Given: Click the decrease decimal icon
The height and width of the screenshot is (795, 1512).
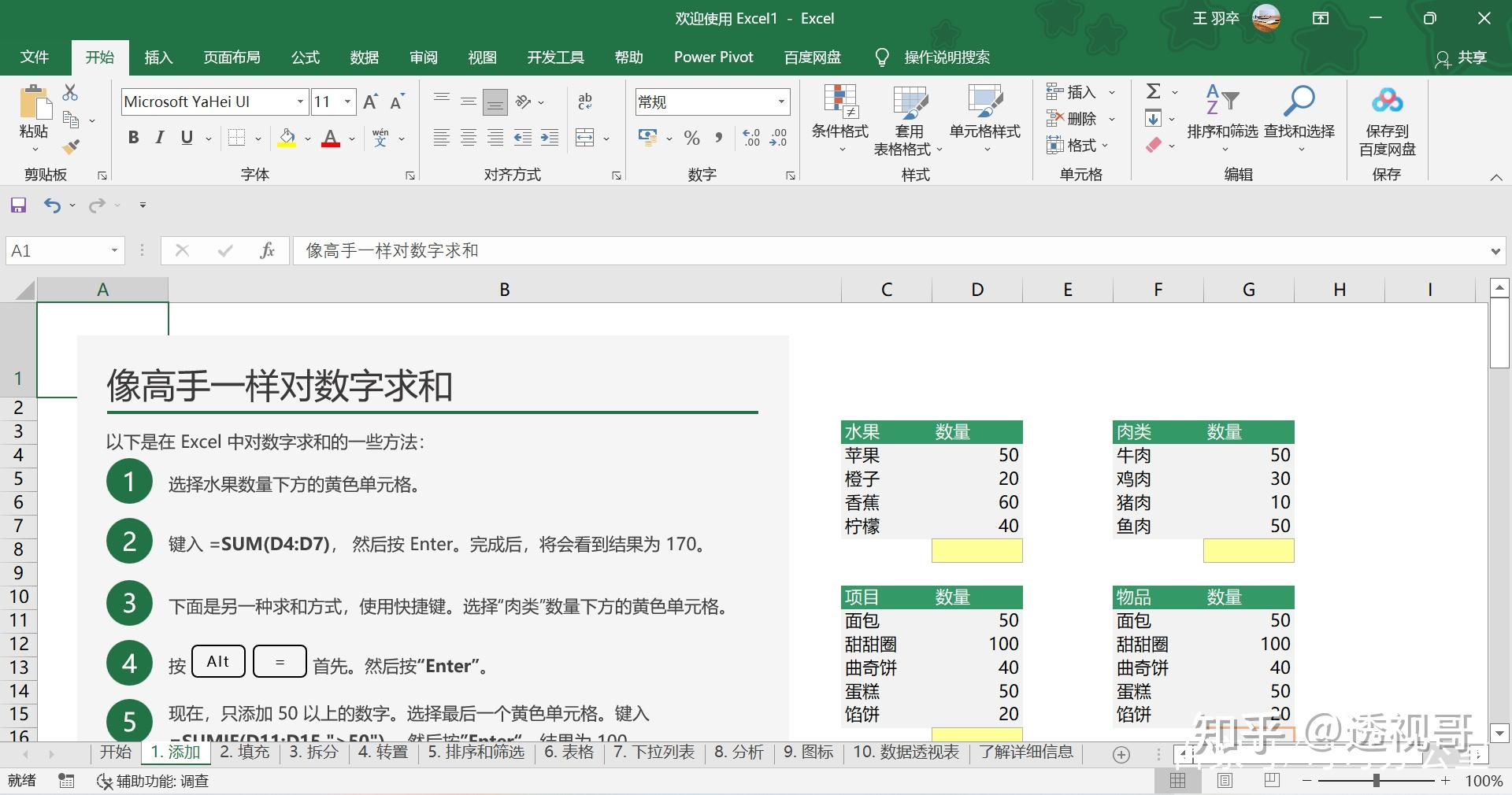Looking at the screenshot, I should [x=779, y=138].
